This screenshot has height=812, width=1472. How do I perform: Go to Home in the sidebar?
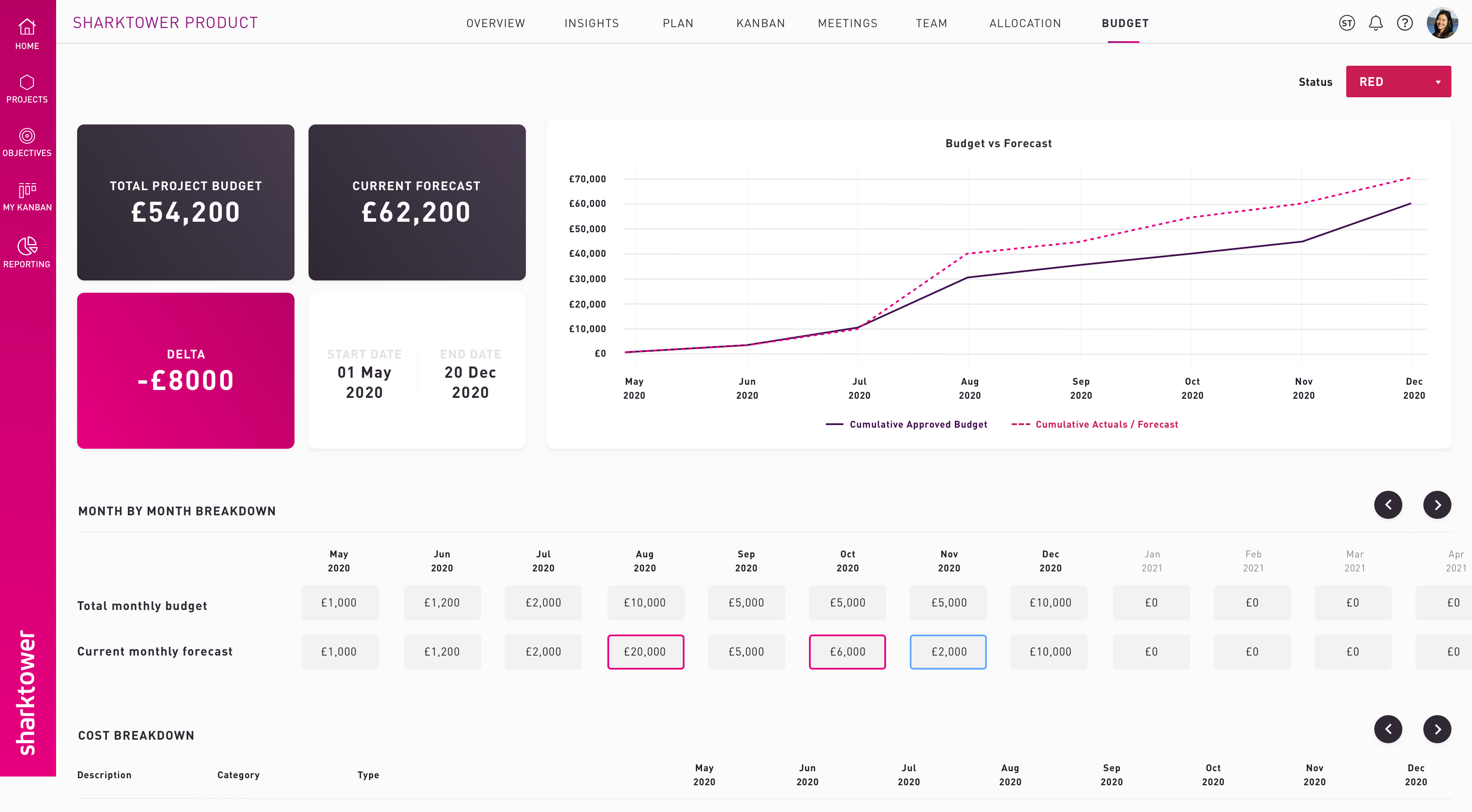click(27, 34)
